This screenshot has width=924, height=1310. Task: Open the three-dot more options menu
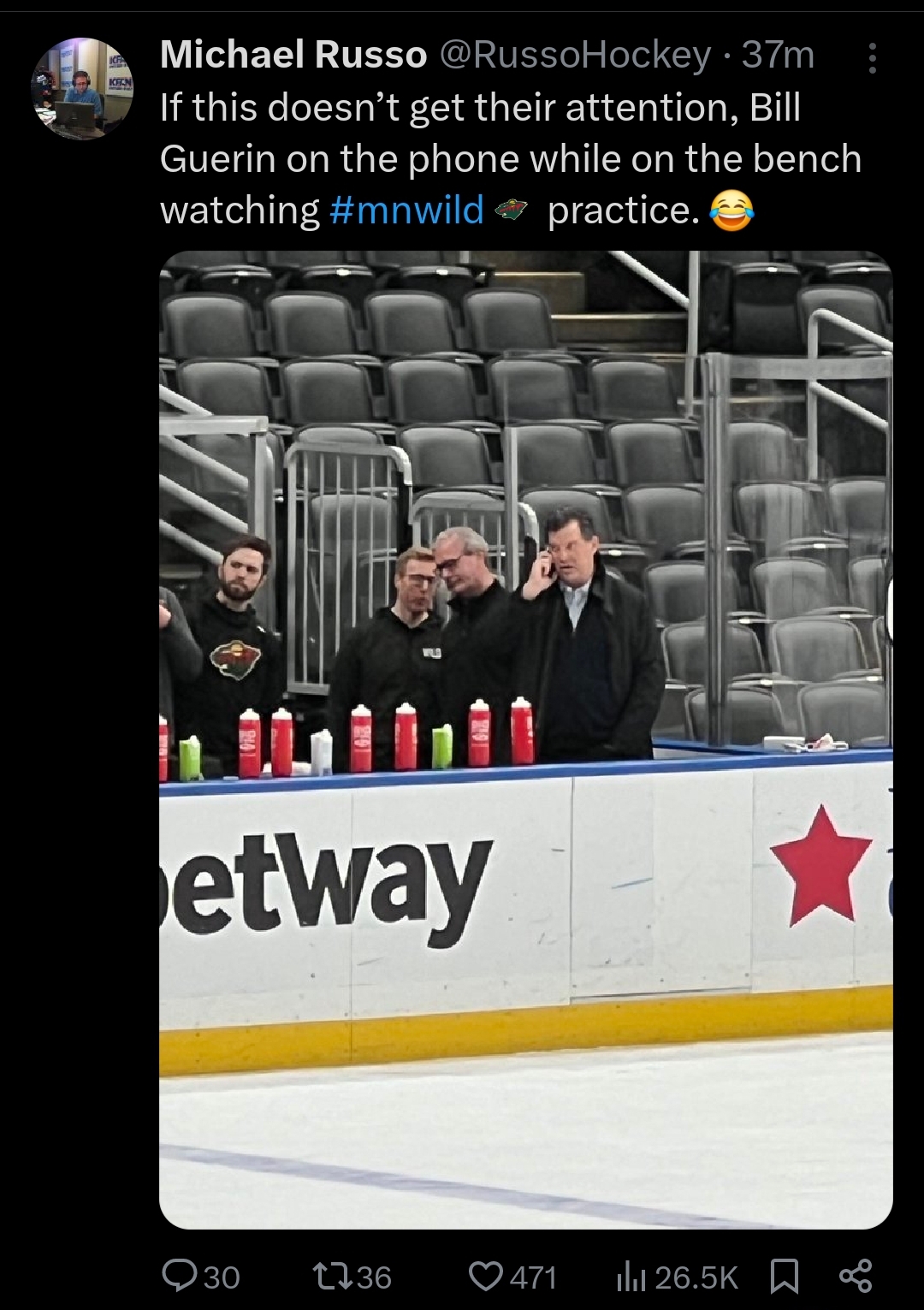(x=872, y=57)
